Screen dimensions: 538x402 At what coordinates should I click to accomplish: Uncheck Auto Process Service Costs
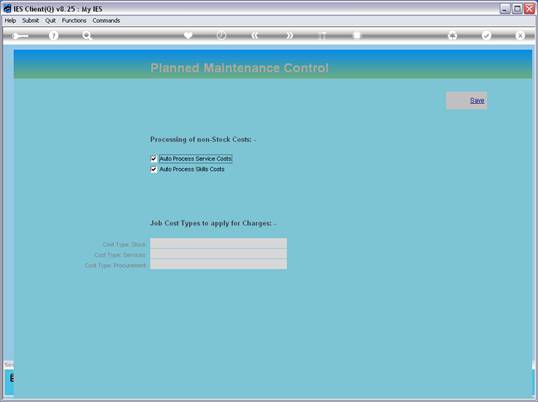point(154,158)
